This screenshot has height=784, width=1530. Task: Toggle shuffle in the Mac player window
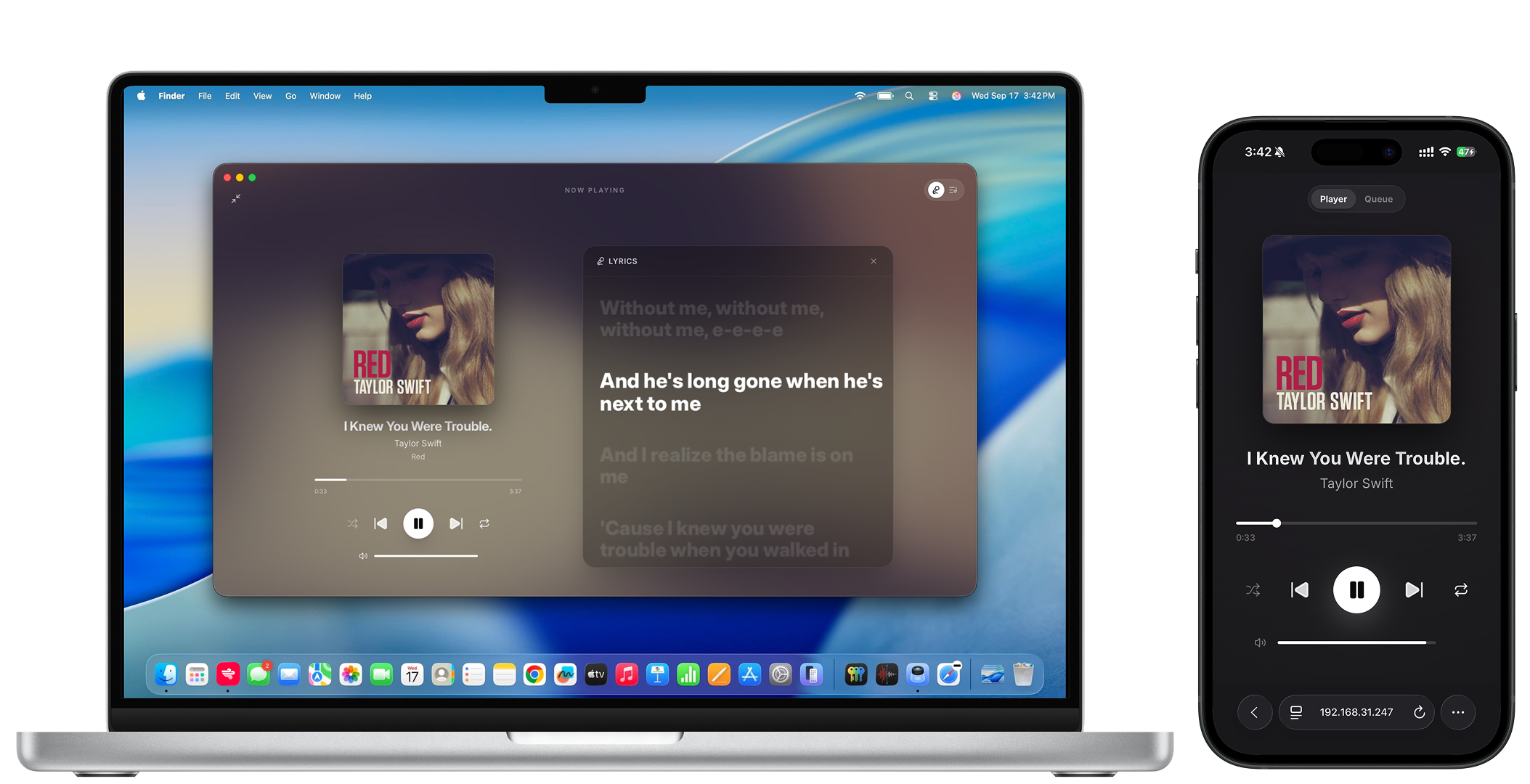pyautogui.click(x=352, y=523)
